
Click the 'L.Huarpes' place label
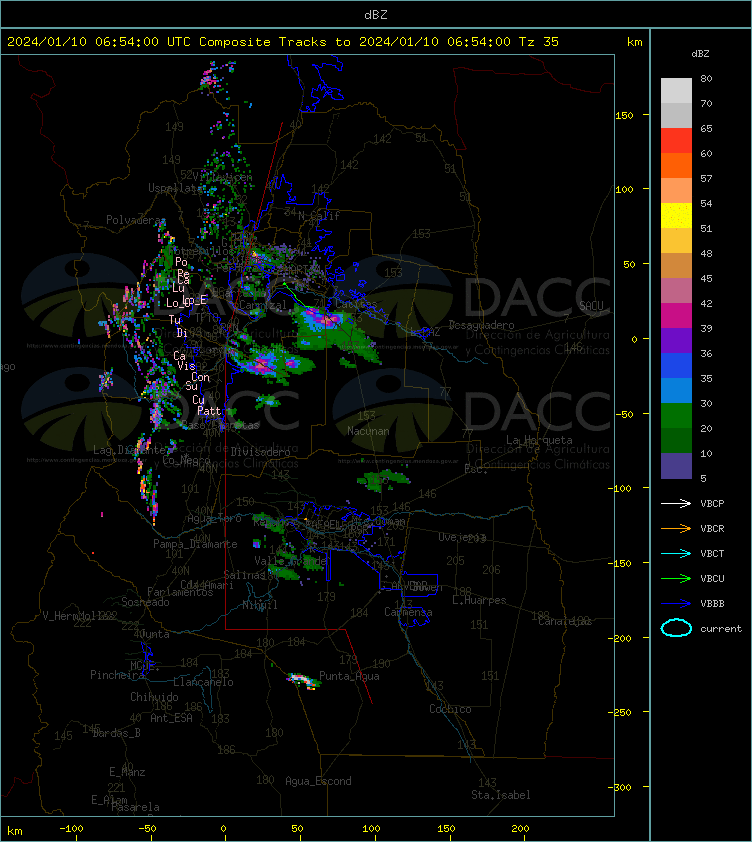[x=479, y=600]
